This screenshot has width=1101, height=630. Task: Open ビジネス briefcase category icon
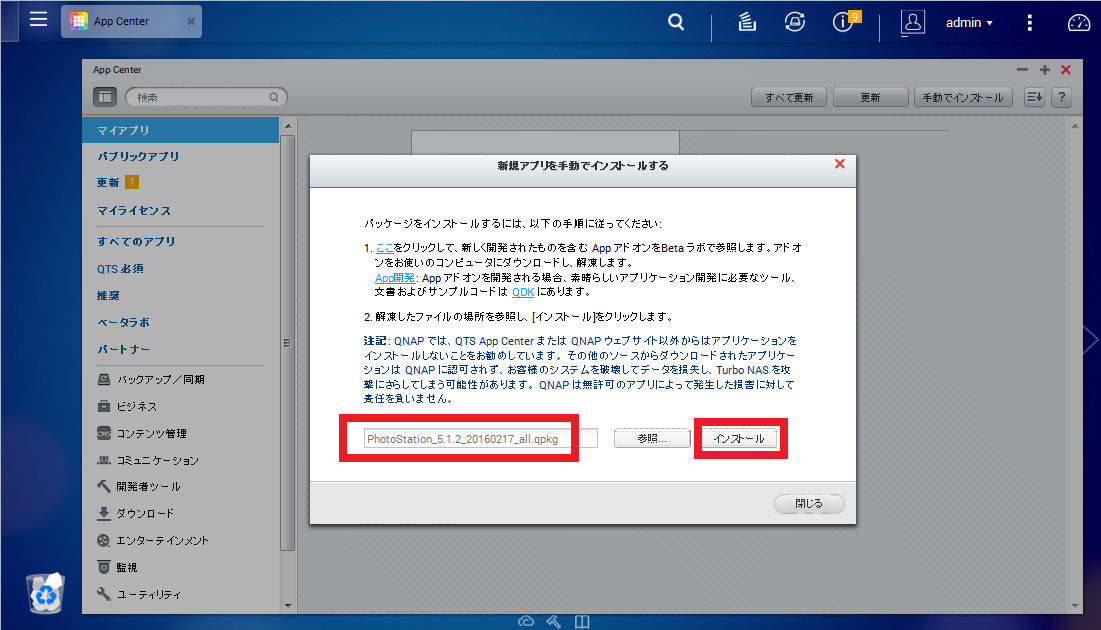(x=104, y=406)
